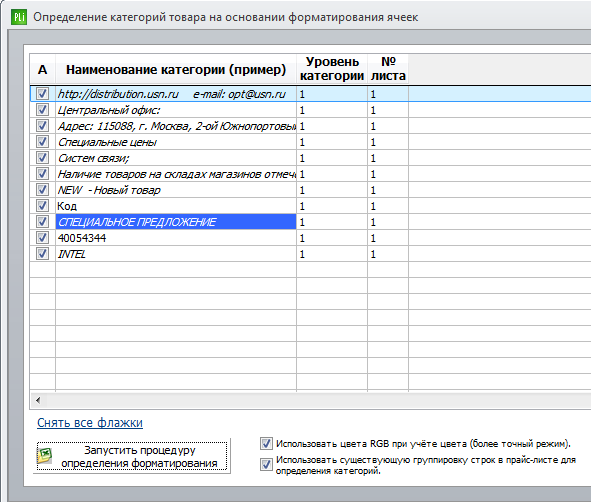
Task: Uncheck the http://distribution.usn.ru row checkbox
Action: [42, 93]
